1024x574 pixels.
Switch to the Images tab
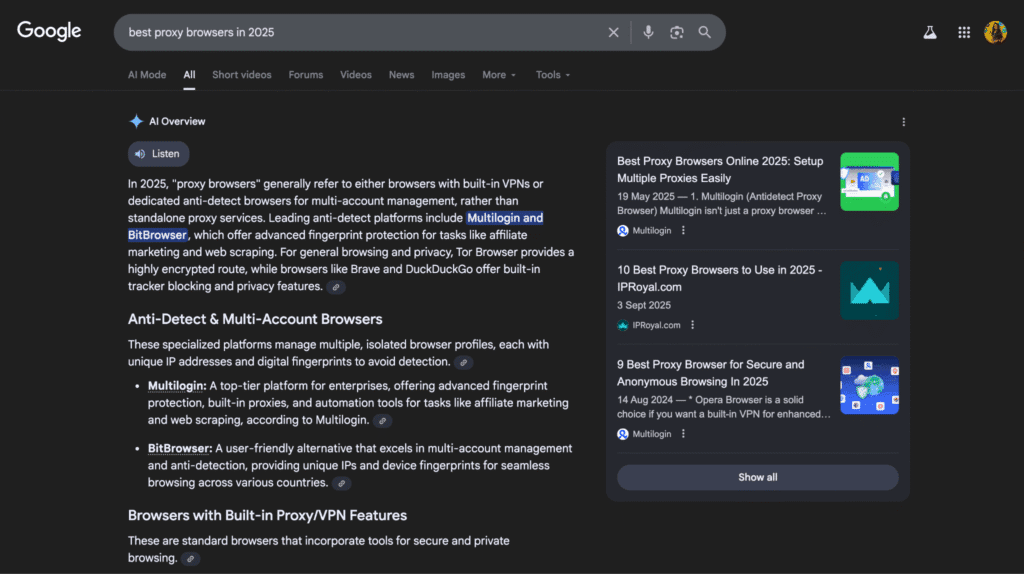[x=448, y=75]
